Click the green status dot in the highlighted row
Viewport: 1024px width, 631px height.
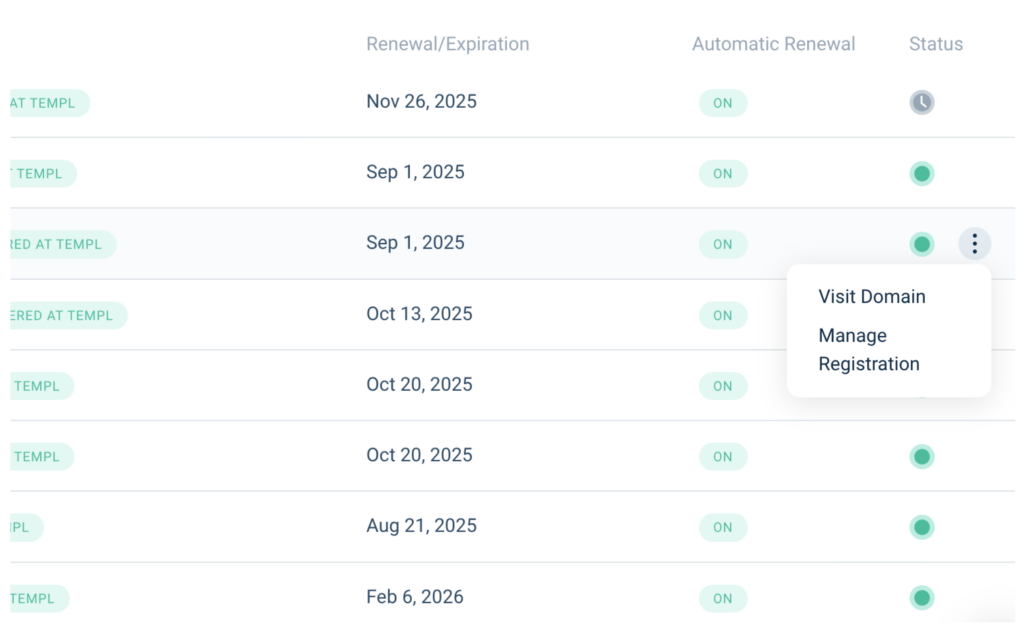click(x=922, y=244)
